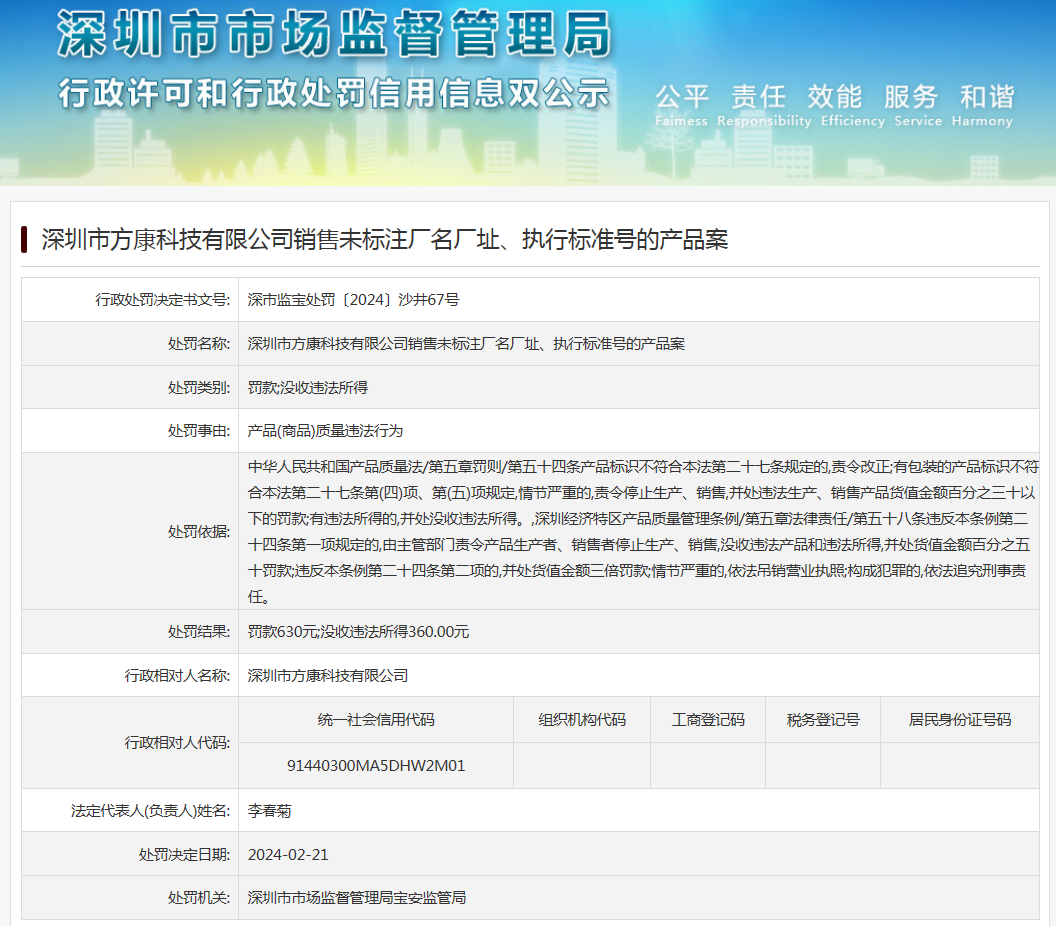Click the 处罚结果 label
1056x926 pixels.
point(199,632)
